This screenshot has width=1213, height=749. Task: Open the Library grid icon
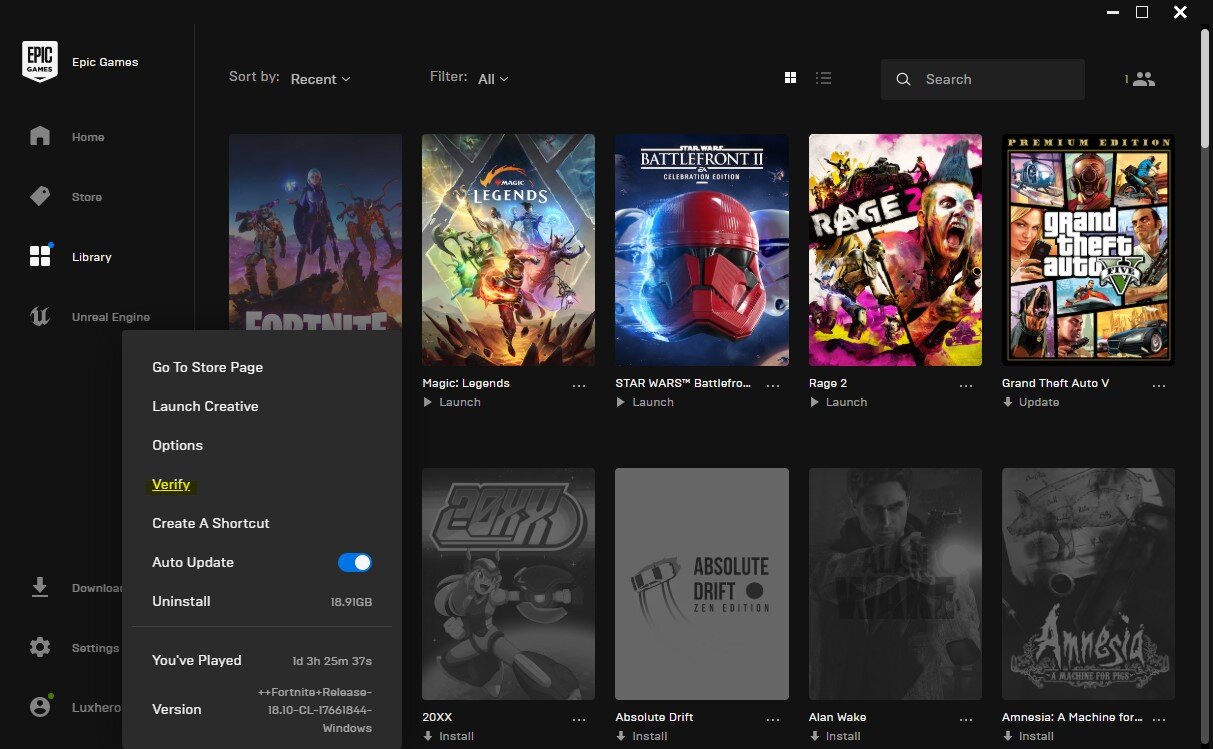click(x=40, y=256)
